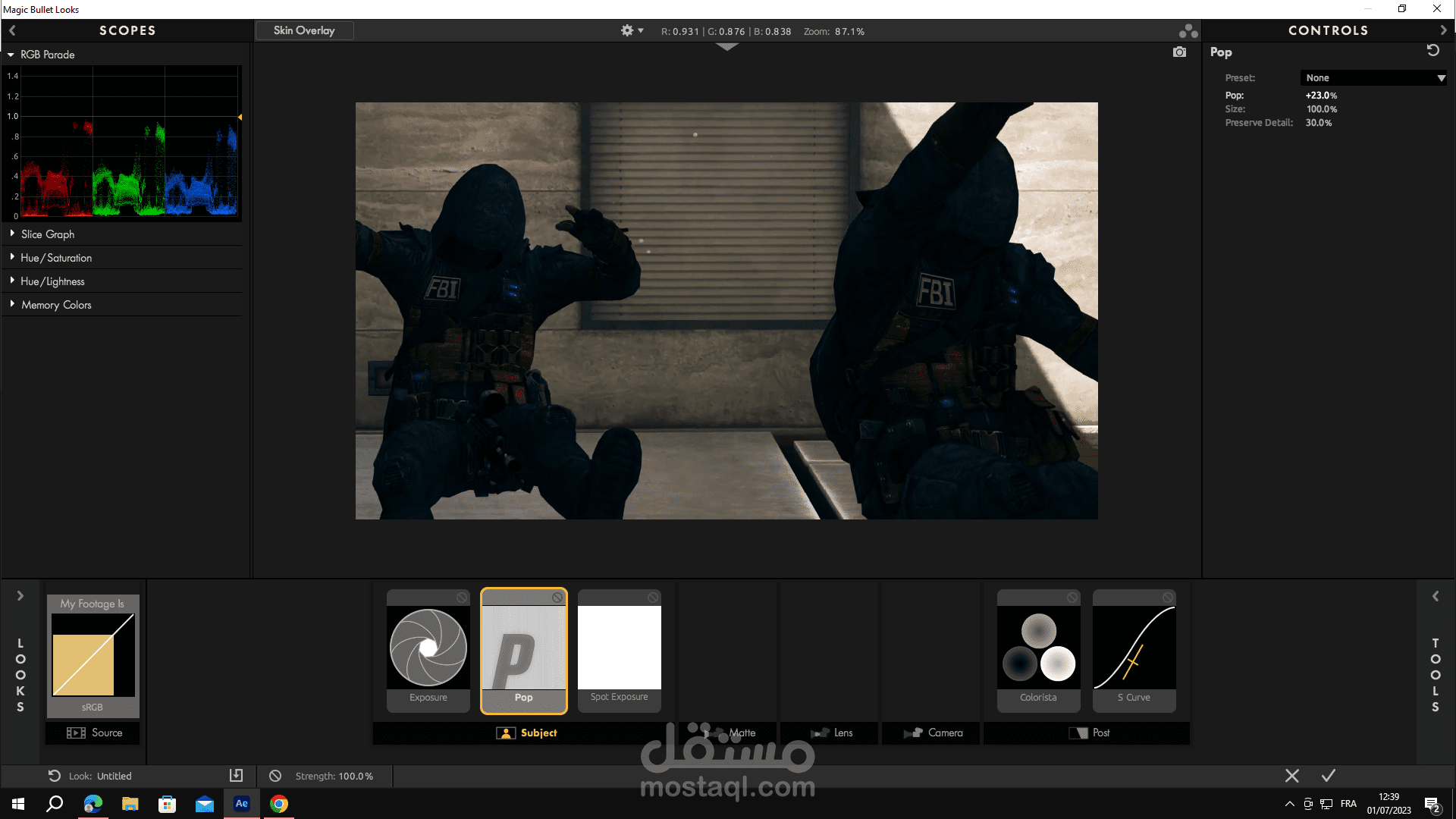Click the three-circles color icon
This screenshot has height=819, width=1456.
coord(1188,31)
